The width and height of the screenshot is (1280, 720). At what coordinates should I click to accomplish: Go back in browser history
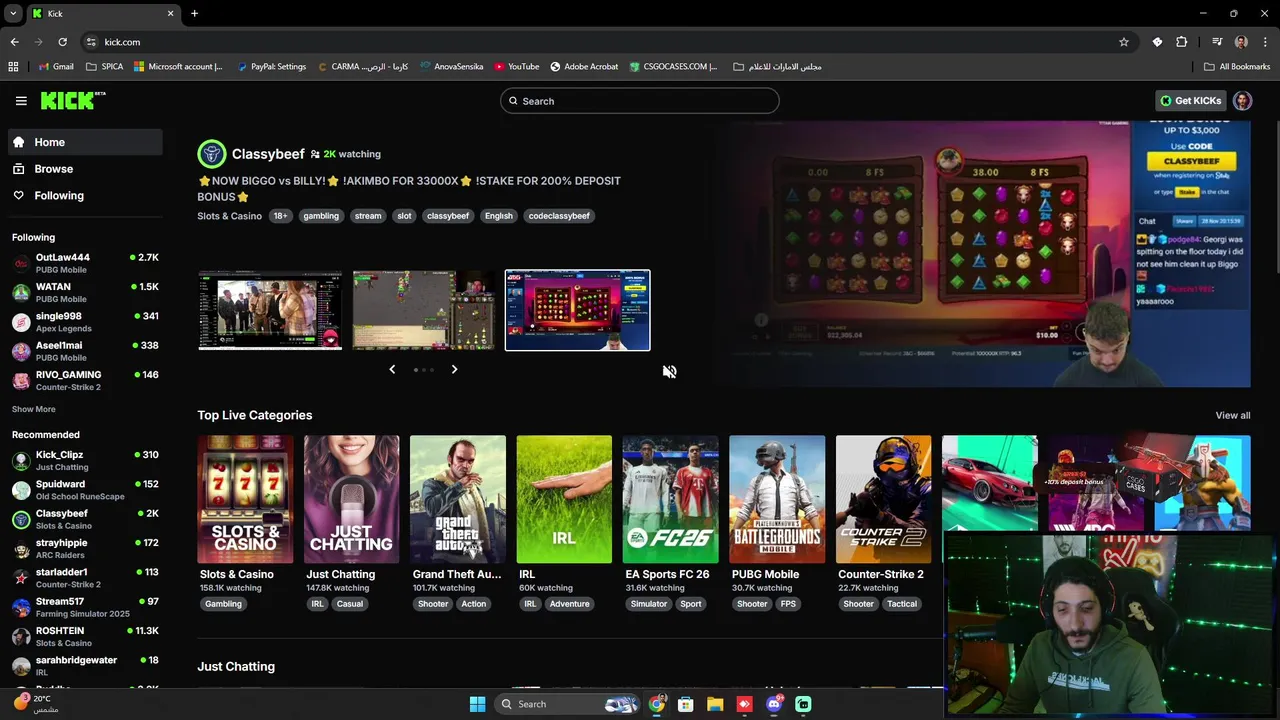[14, 42]
